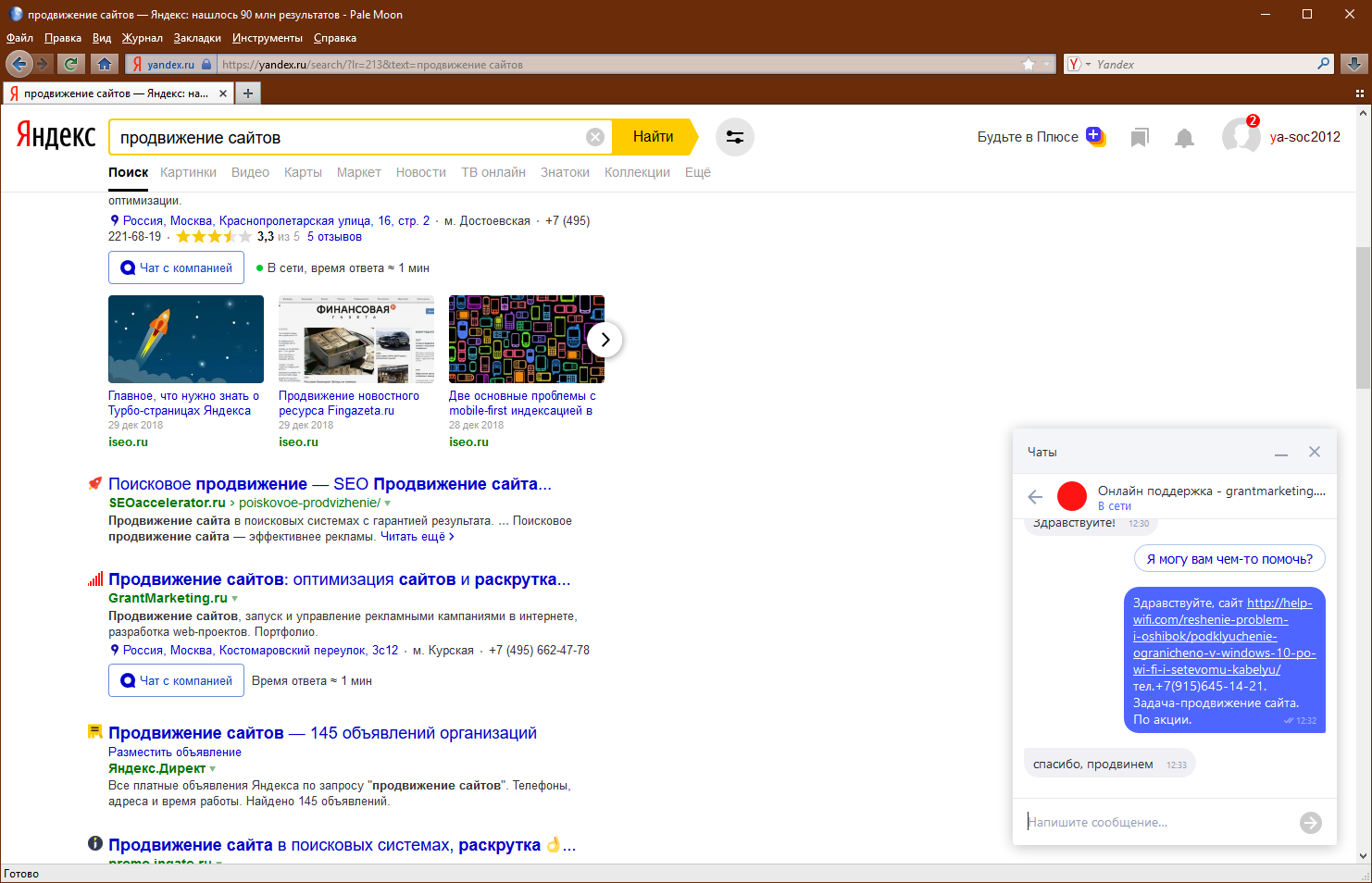Open ya-soc2012 user avatar
Viewport: 1372px width, 883px height.
pos(1241,136)
